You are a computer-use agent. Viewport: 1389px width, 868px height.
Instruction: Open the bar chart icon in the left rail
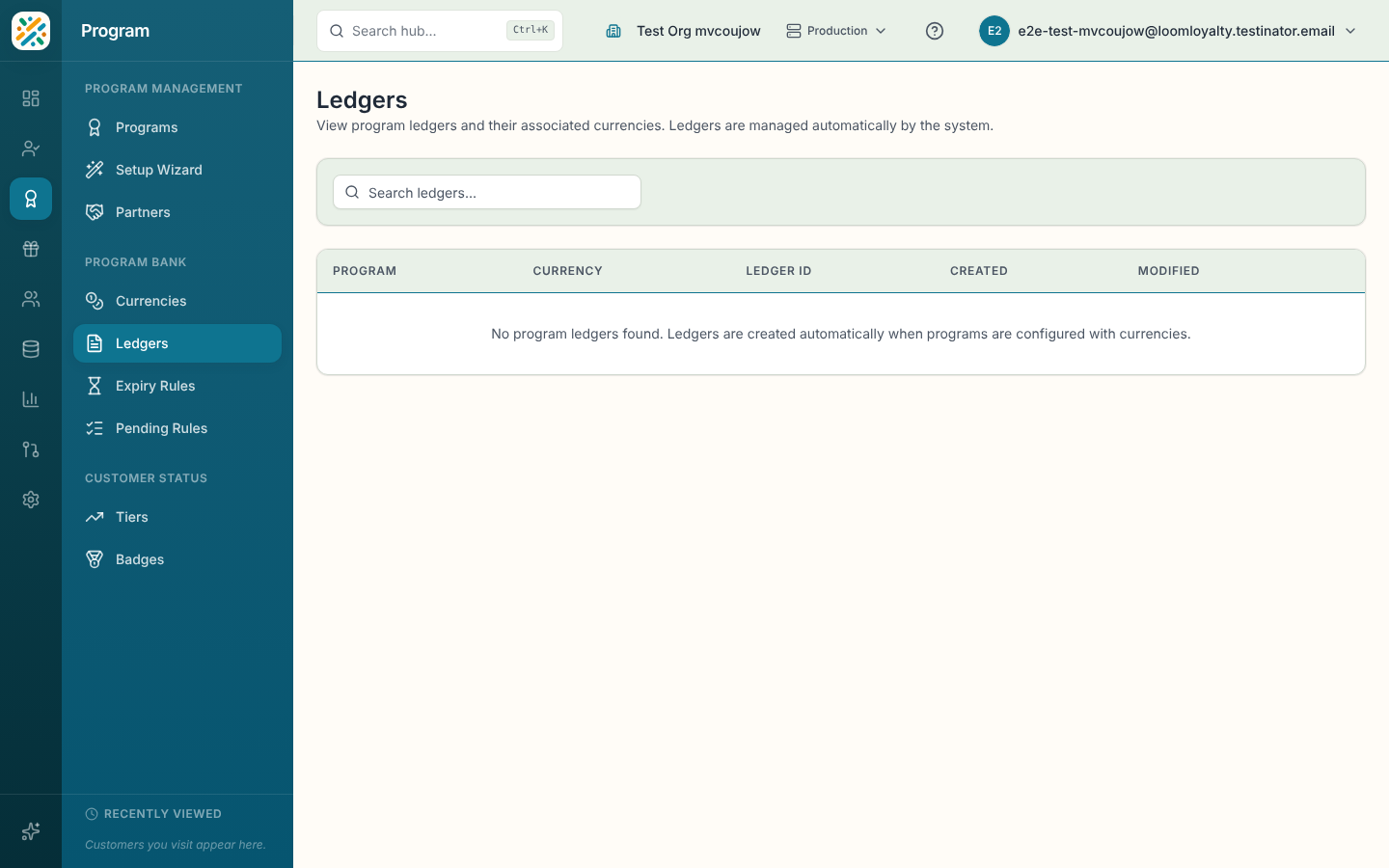point(31,399)
